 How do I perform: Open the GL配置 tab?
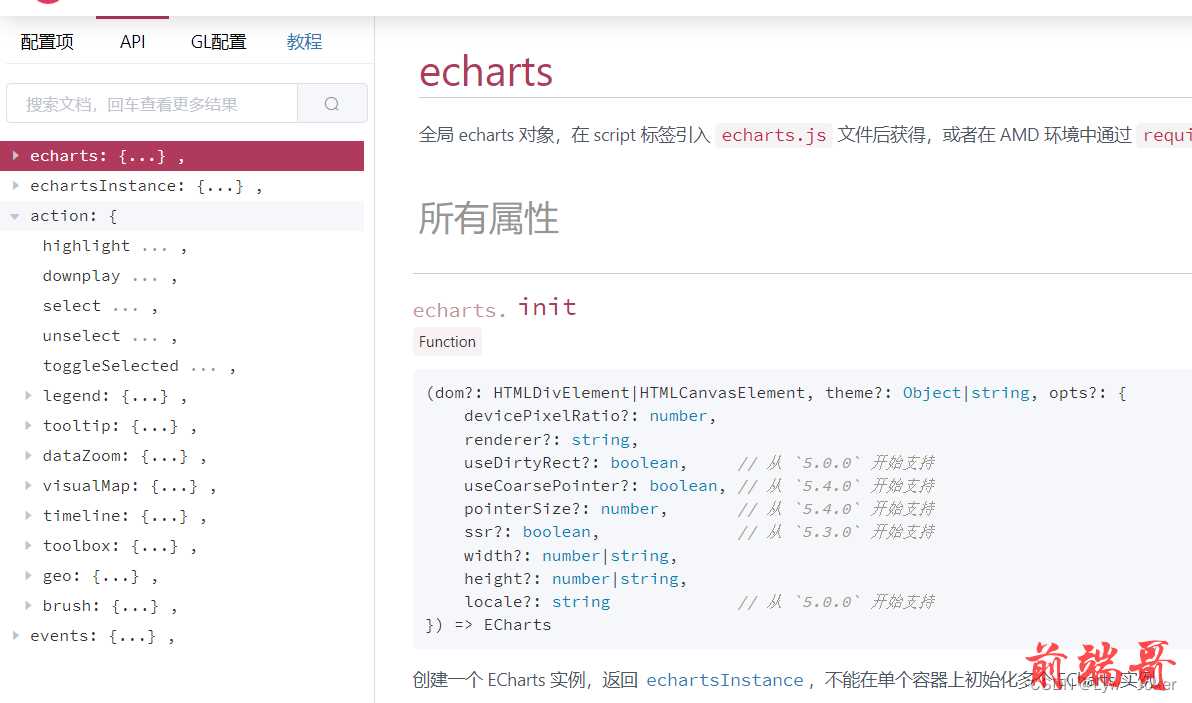[x=218, y=42]
